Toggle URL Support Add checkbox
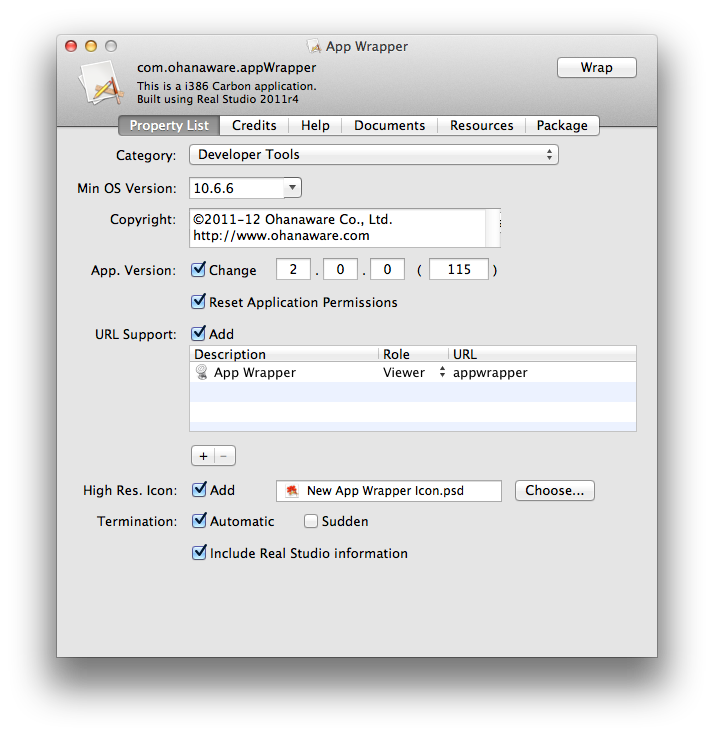Screen dimensions: 714x736 (x=198, y=334)
